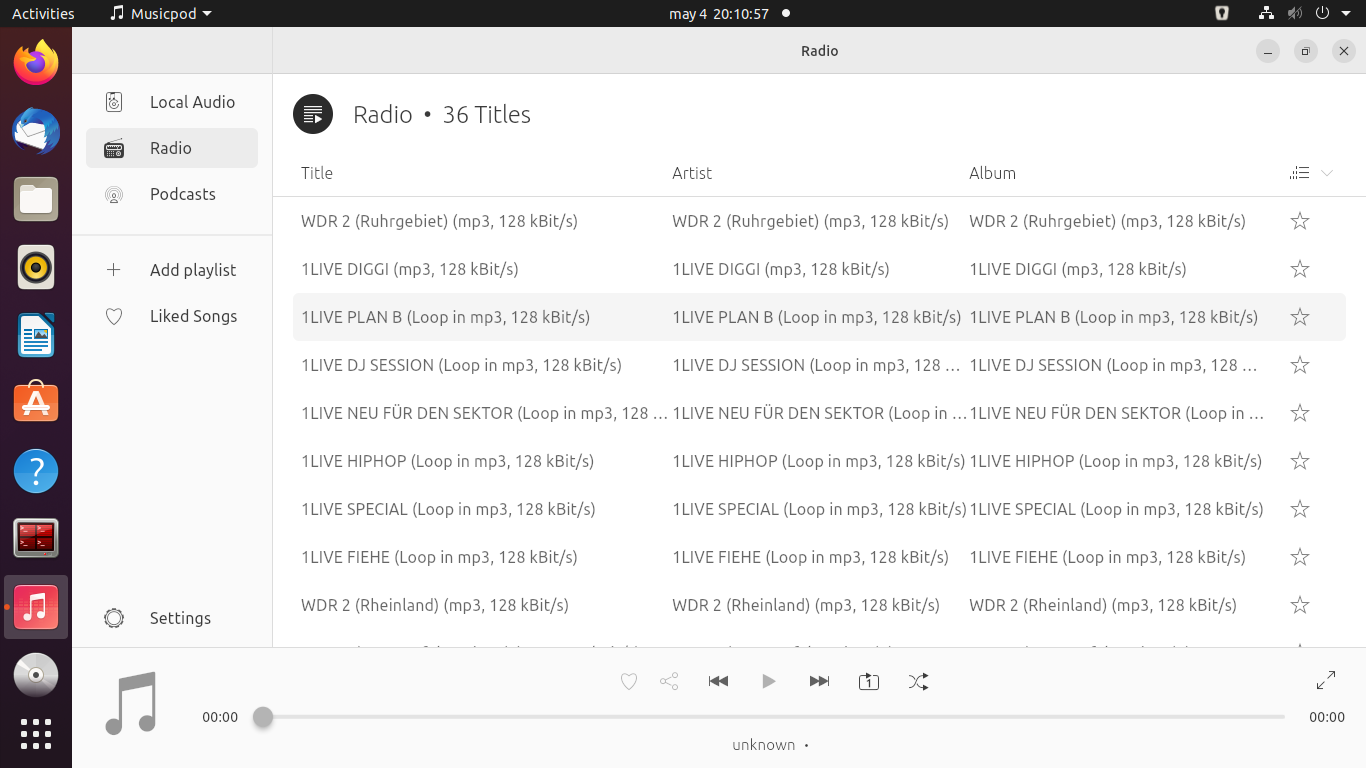This screenshot has width=1366, height=768.
Task: Click the heart like icon in player
Action: point(629,682)
